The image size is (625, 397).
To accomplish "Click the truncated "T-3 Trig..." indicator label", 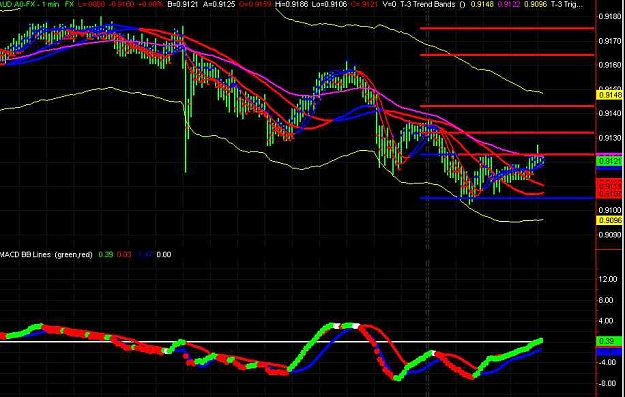I will click(x=567, y=5).
